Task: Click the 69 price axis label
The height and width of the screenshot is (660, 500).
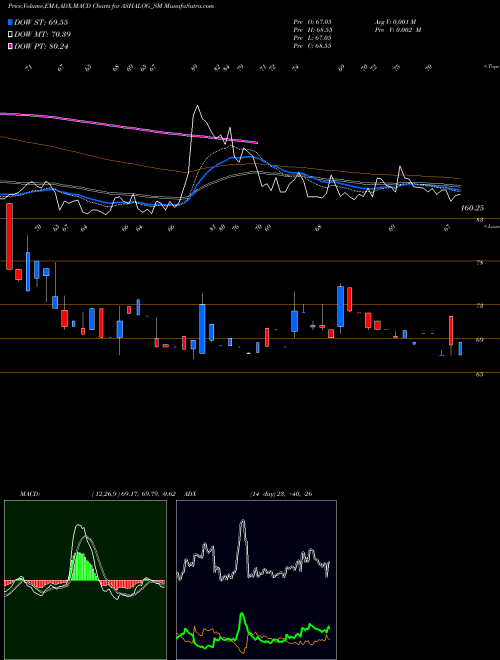Action: (479, 340)
